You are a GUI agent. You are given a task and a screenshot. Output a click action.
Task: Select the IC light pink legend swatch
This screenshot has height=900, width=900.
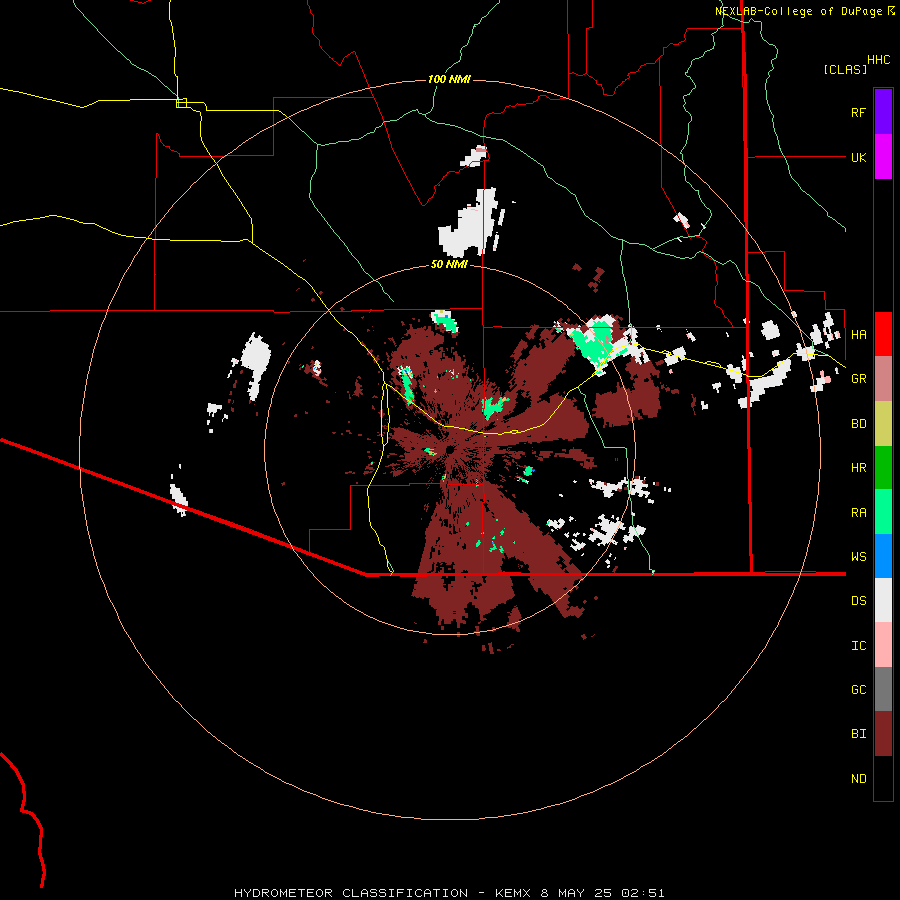point(883,645)
